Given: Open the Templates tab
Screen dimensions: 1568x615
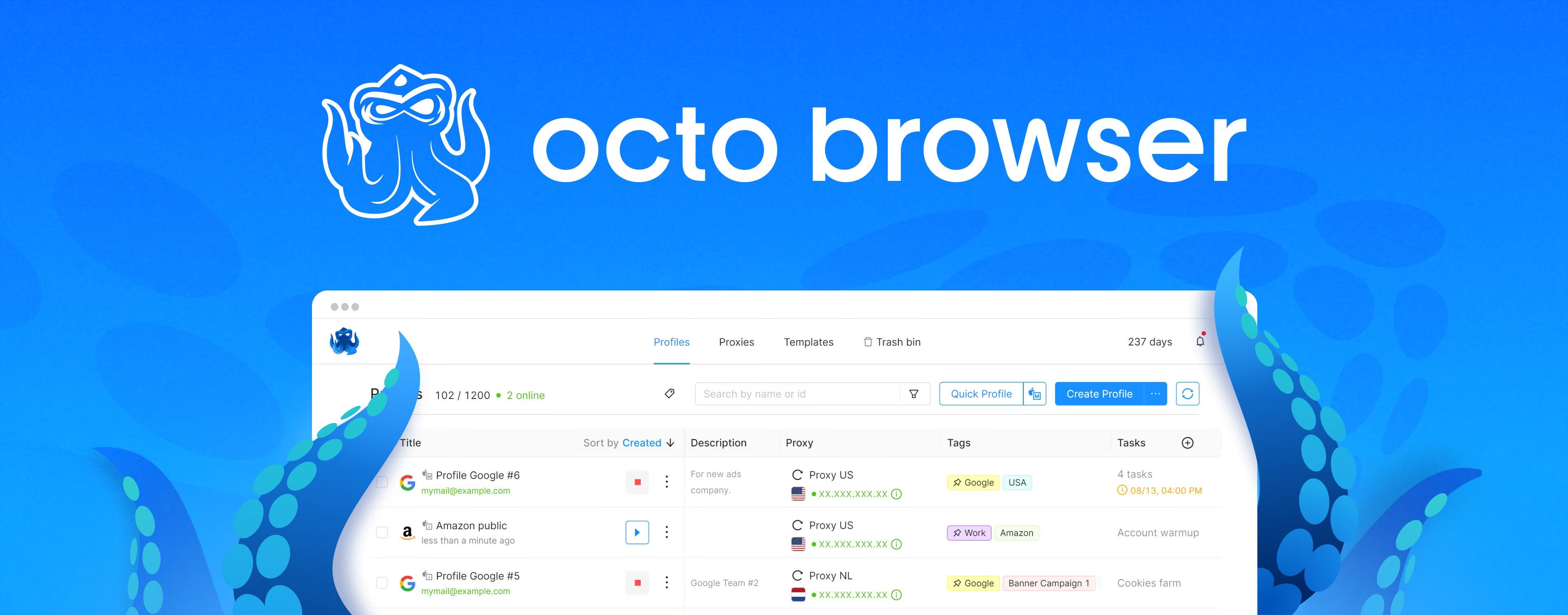Looking at the screenshot, I should click(808, 342).
